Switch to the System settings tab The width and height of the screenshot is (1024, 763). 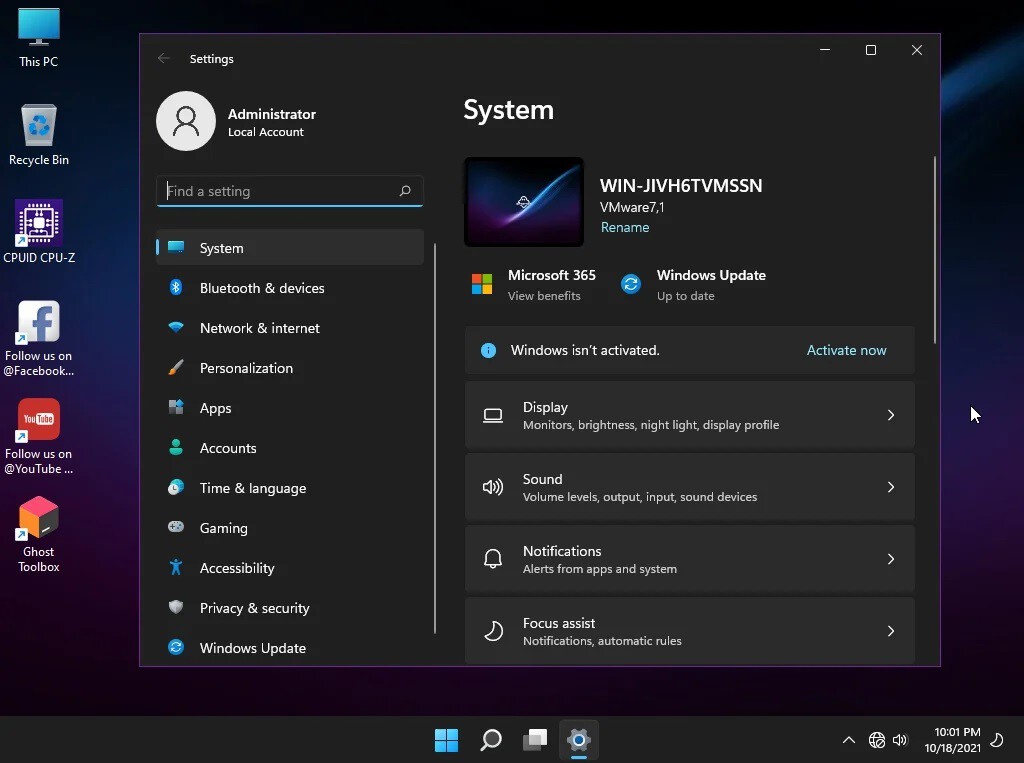pyautogui.click(x=221, y=248)
